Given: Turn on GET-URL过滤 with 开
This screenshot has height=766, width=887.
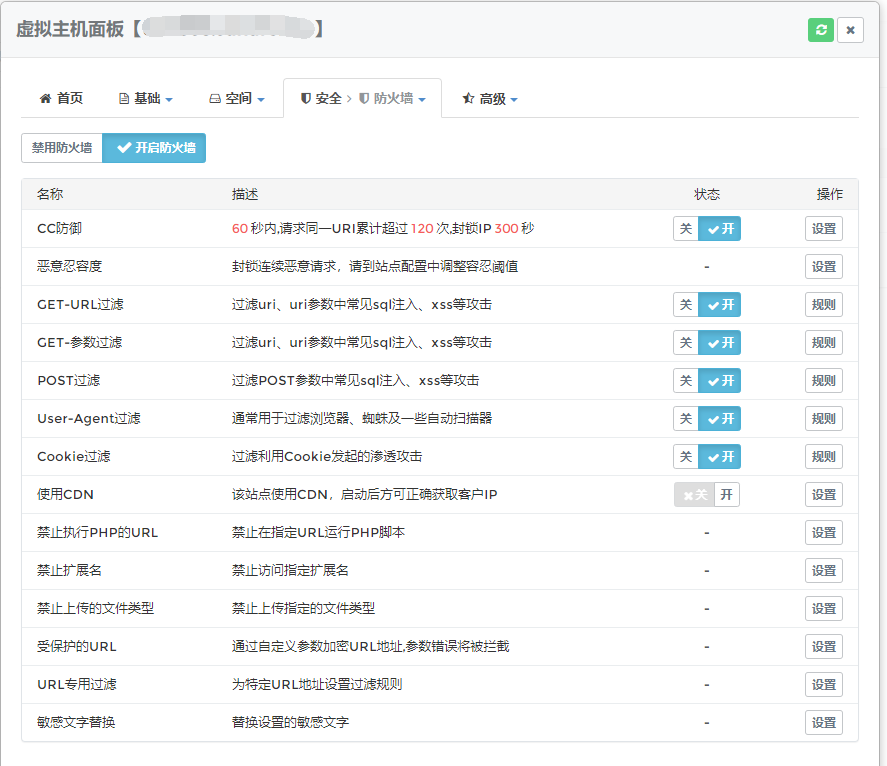Looking at the screenshot, I should point(720,304).
